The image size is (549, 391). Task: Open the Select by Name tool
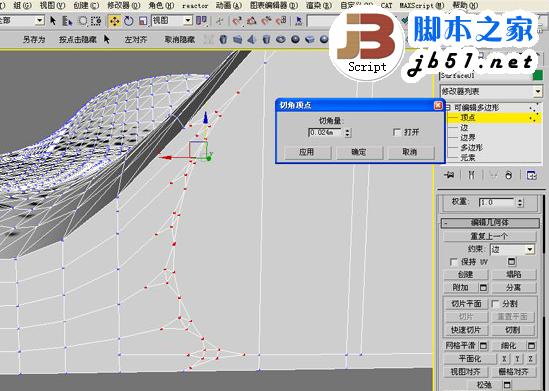click(x=67, y=21)
